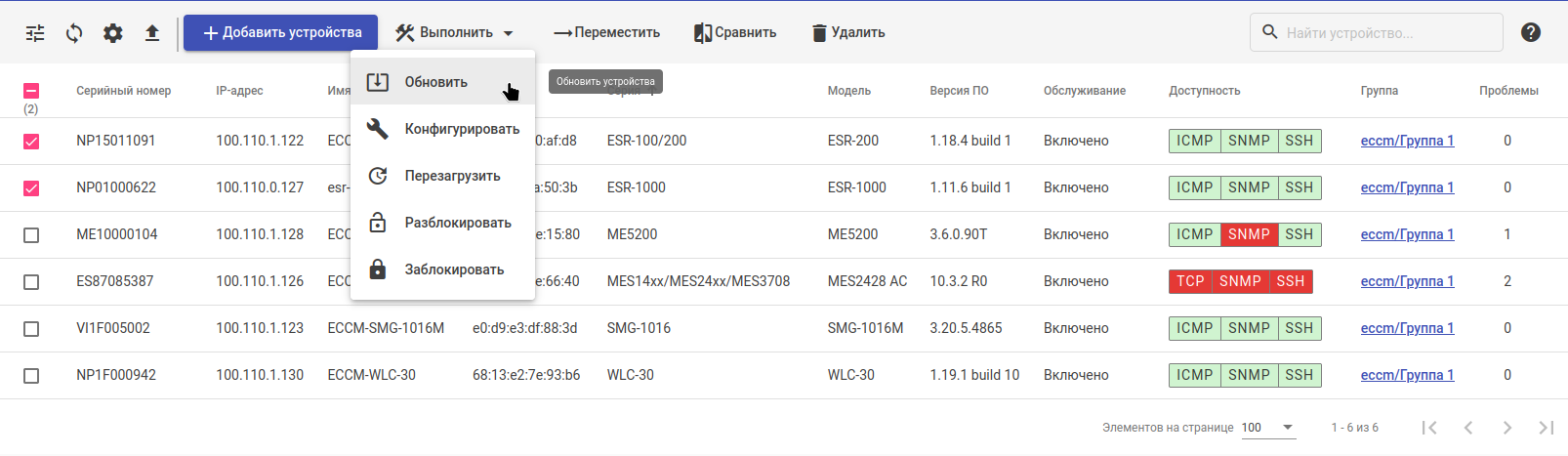Expand the Выполнить dropdown menu
This screenshot has width=1568, height=456.
click(455, 33)
